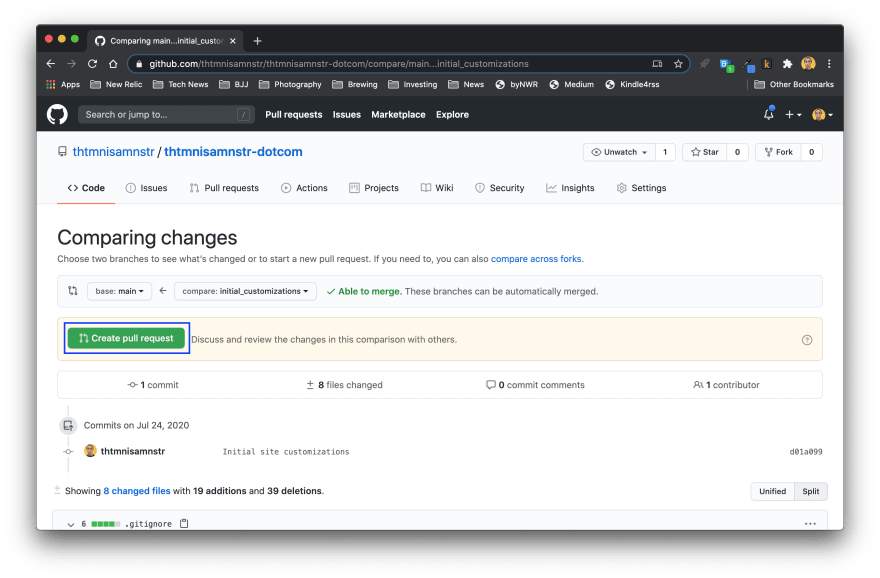
Task: Click the Create pull request button
Action: click(126, 339)
